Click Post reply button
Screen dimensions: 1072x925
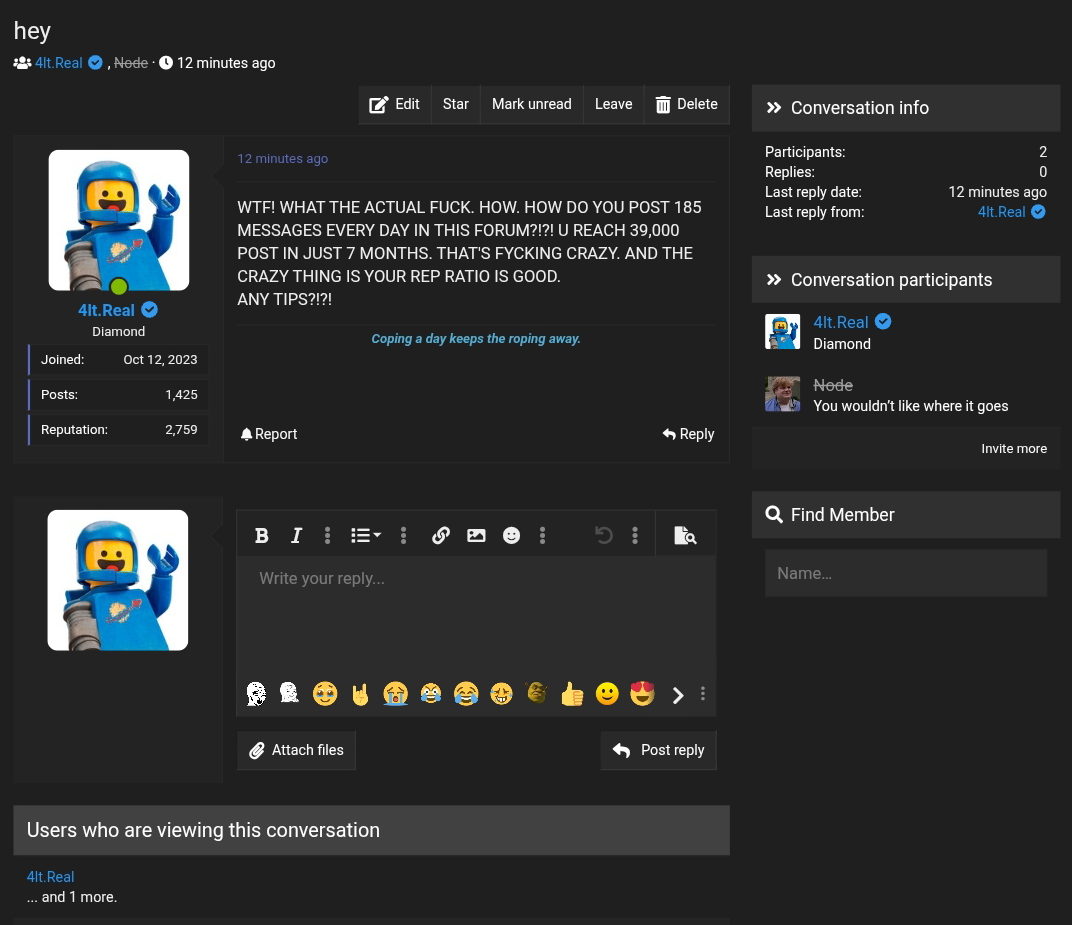coord(658,750)
